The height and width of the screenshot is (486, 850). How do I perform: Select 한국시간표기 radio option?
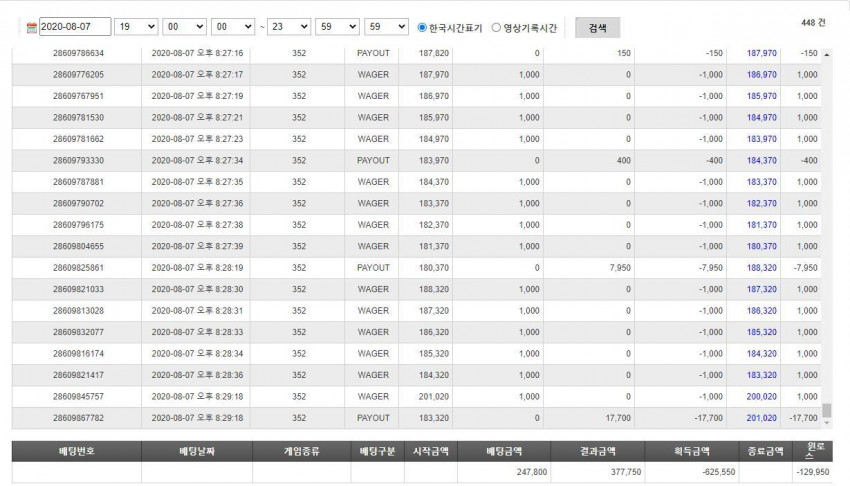(x=422, y=27)
